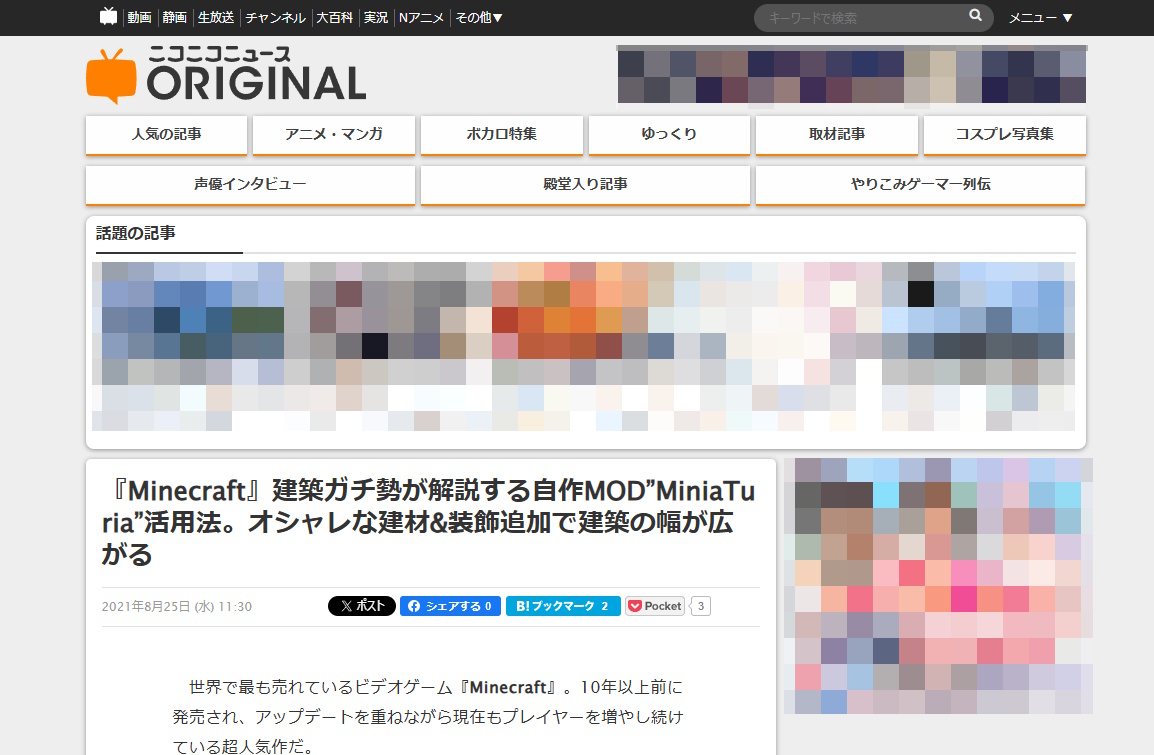This screenshot has height=755, width=1154.
Task: Select the コスプレ写真集 category
Action: [1005, 135]
